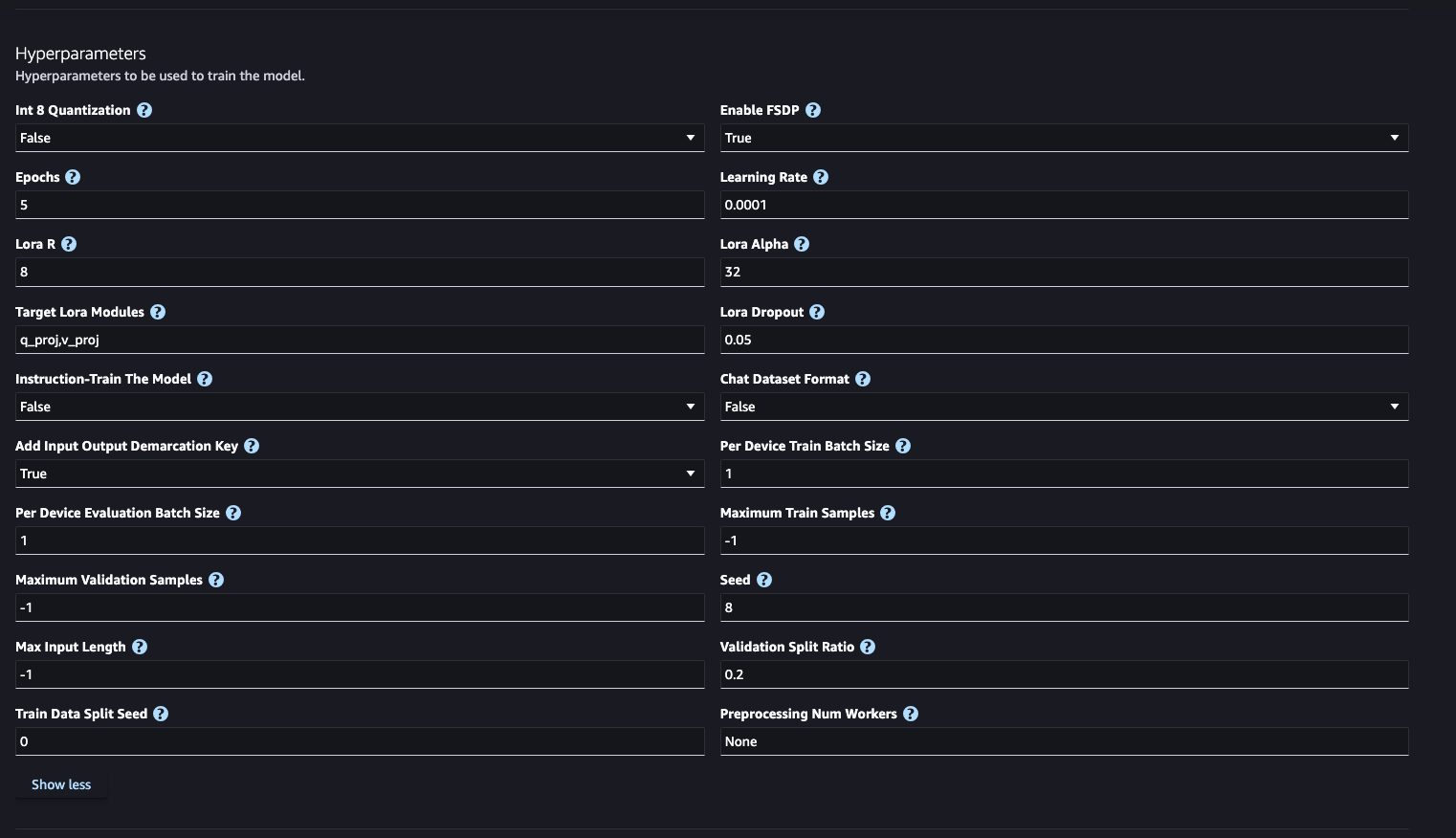Focus the Learning Rate text field
The height and width of the screenshot is (838, 1456).
click(1064, 205)
